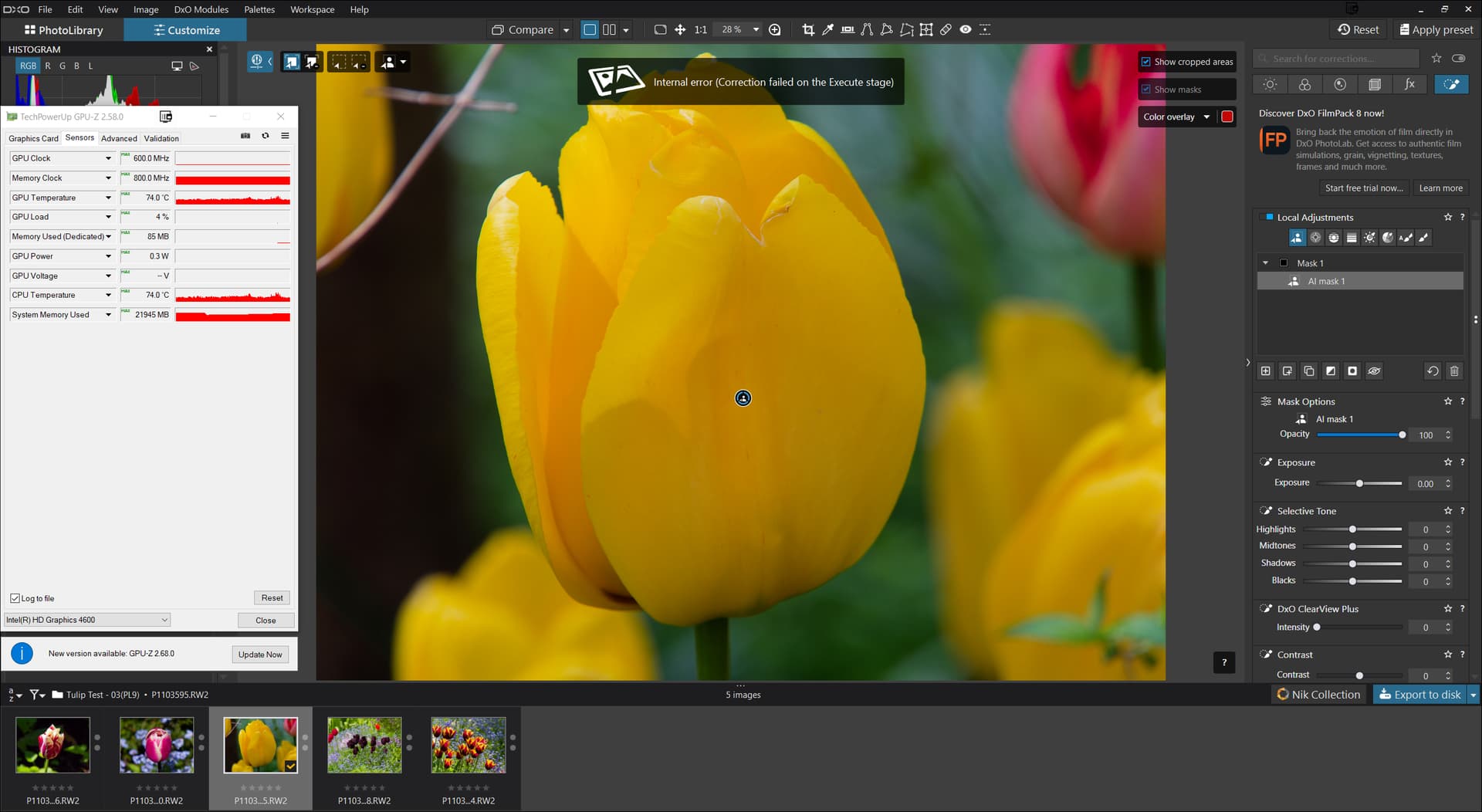Open the Light corrections sun tab
Image resolution: width=1482 pixels, height=812 pixels.
(1270, 85)
